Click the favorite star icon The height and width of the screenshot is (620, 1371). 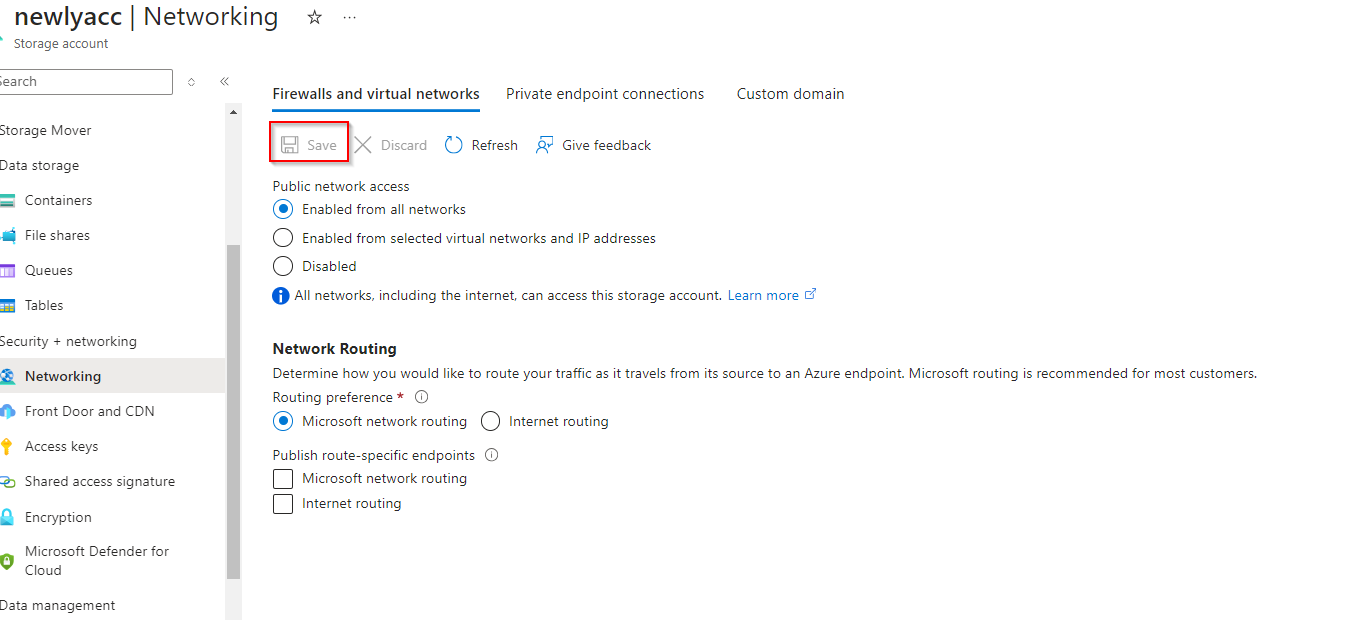point(314,18)
